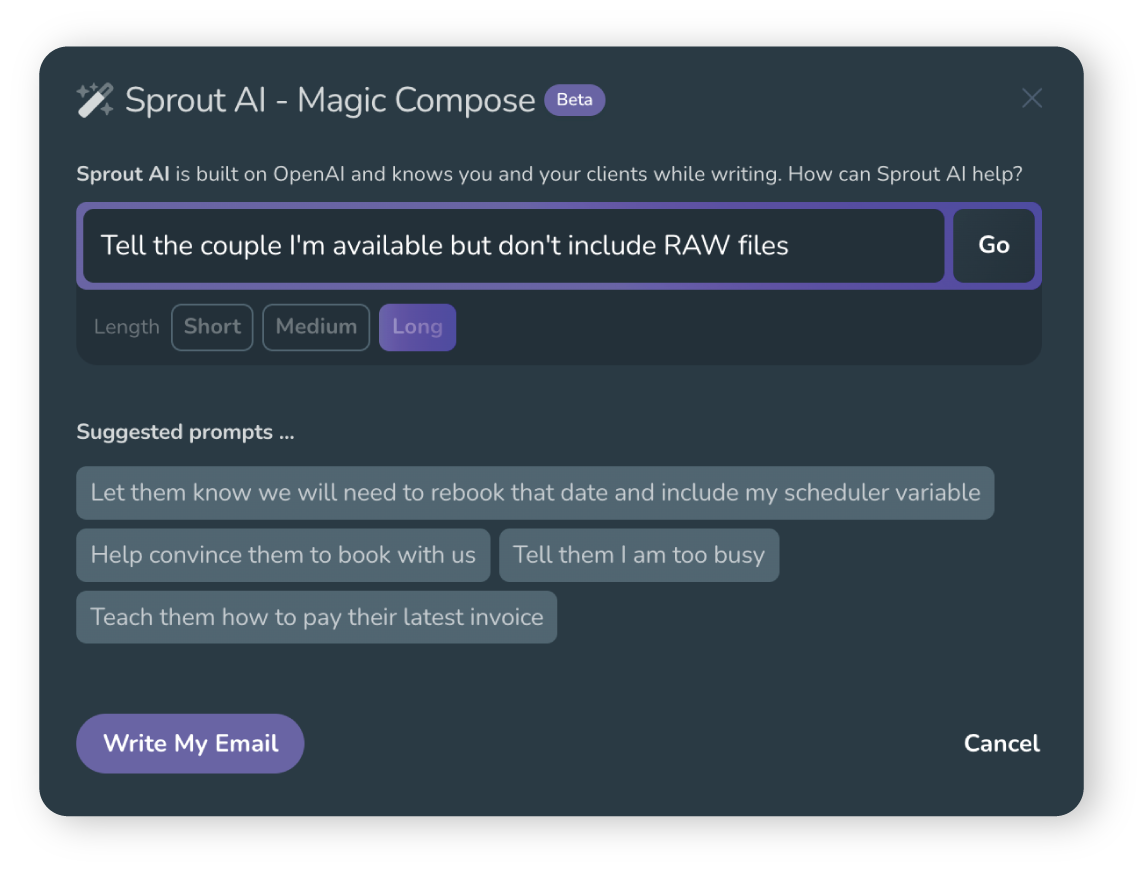Screen dimensions: 1147x873
Task: Click the "Suggested prompts ..." heading
Action: click(x=185, y=432)
